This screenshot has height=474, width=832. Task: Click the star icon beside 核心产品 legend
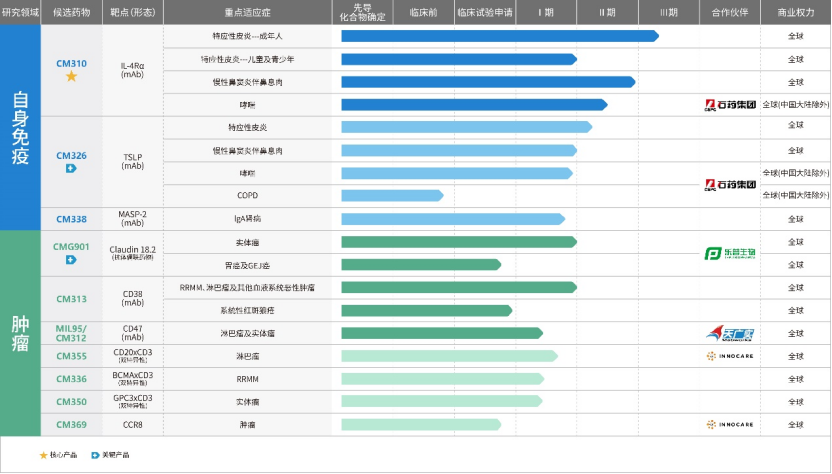pos(44,455)
